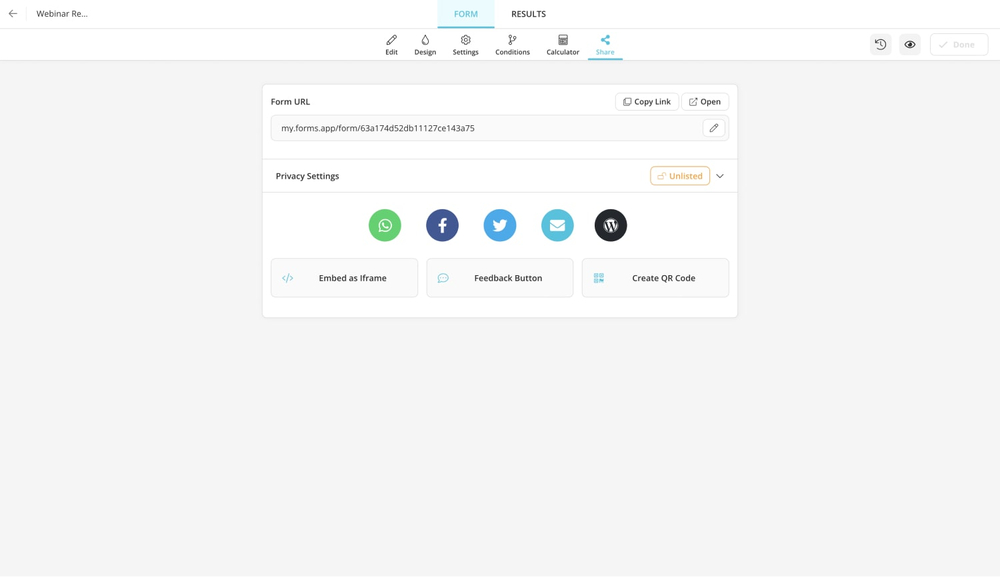Viewport: 1000px width, 577px height.
Task: Share form on Facebook
Action: click(x=442, y=225)
